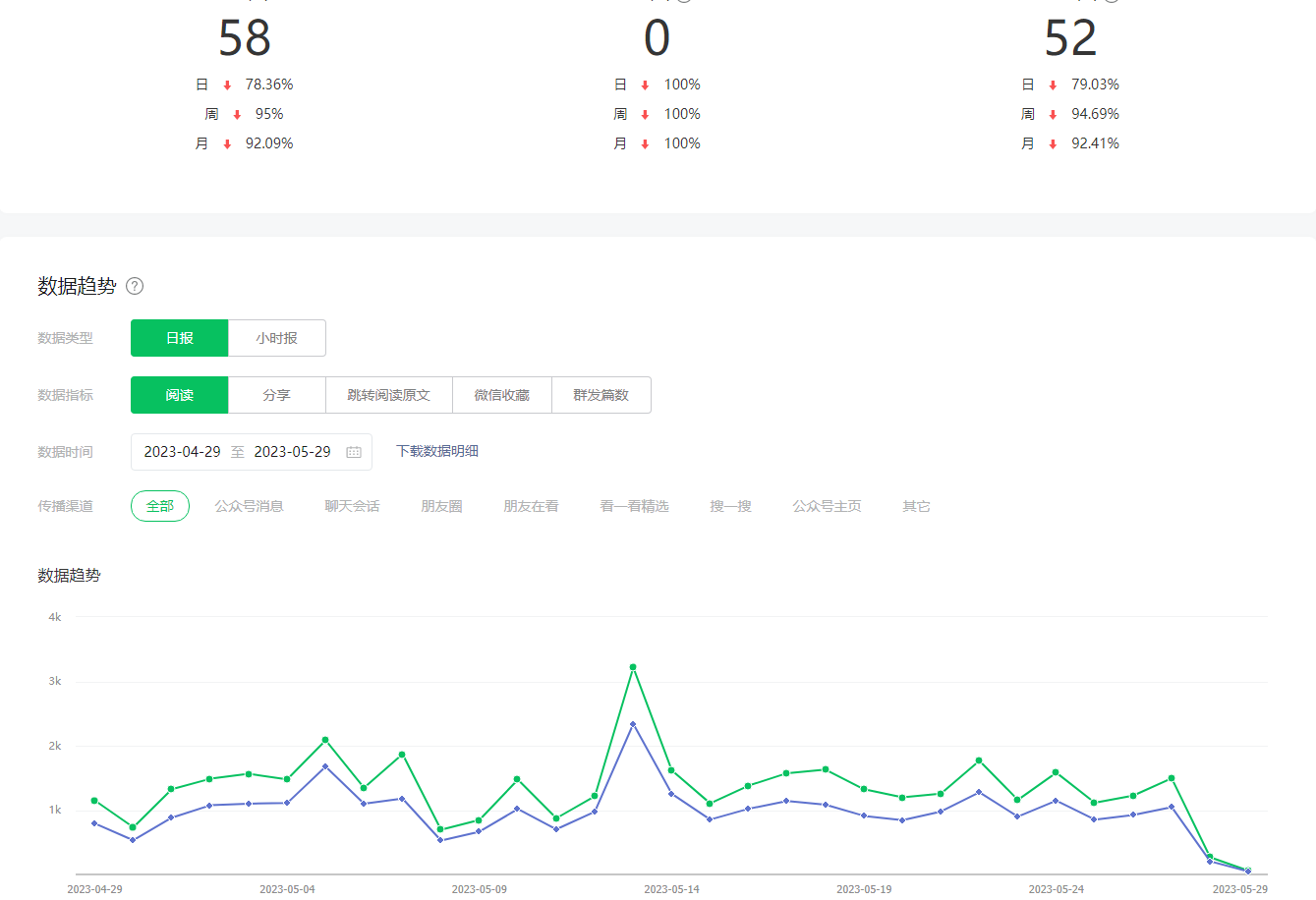This screenshot has width=1316, height=900.
Task: Click the blue line peak data point
Action: (633, 724)
